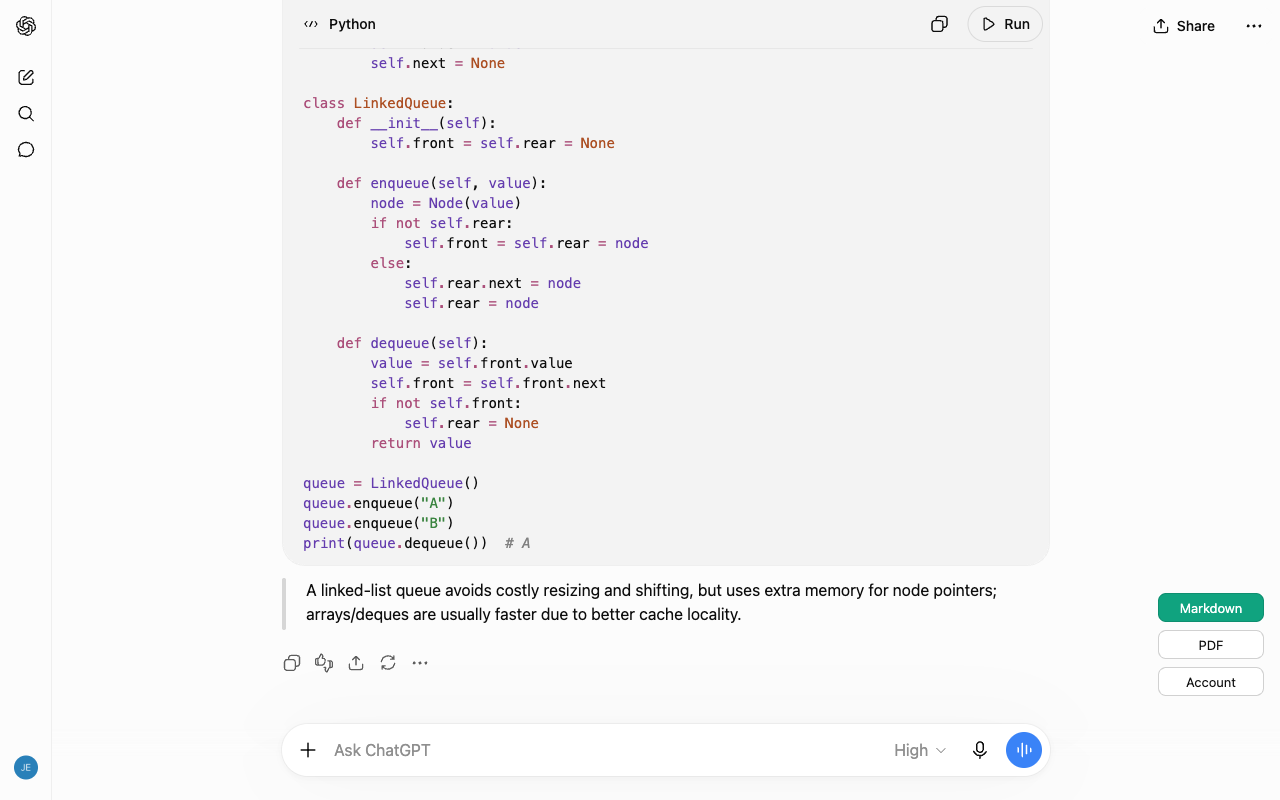This screenshot has height=800, width=1280.
Task: Copy the response with copy icon
Action: tap(292, 663)
